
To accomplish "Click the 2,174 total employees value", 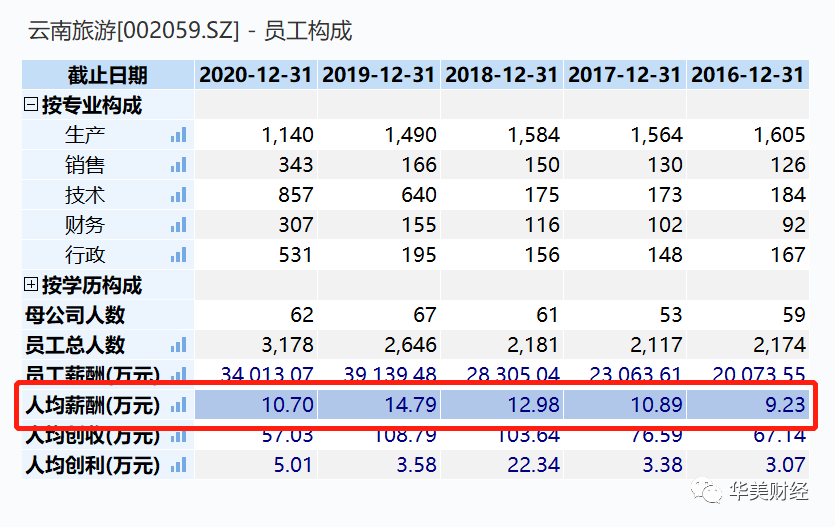I will click(780, 345).
